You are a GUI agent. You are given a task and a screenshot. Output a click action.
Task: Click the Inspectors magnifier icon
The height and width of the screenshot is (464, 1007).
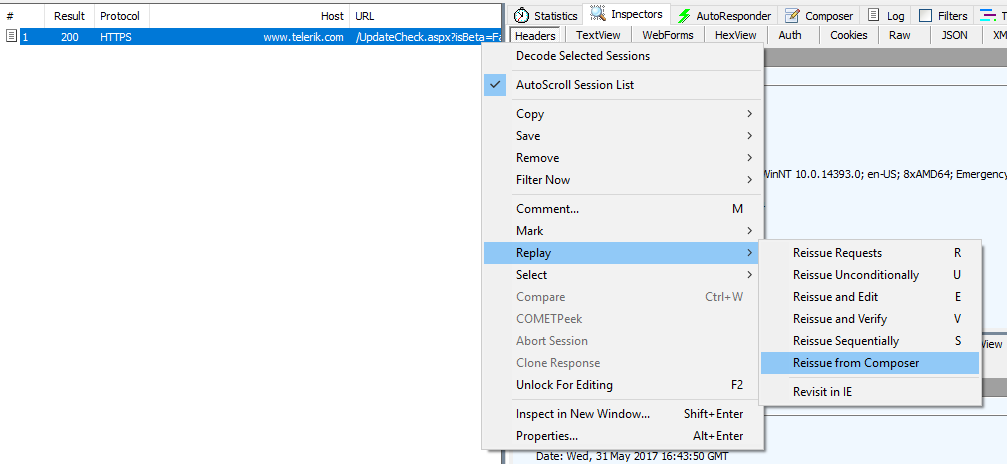[598, 15]
